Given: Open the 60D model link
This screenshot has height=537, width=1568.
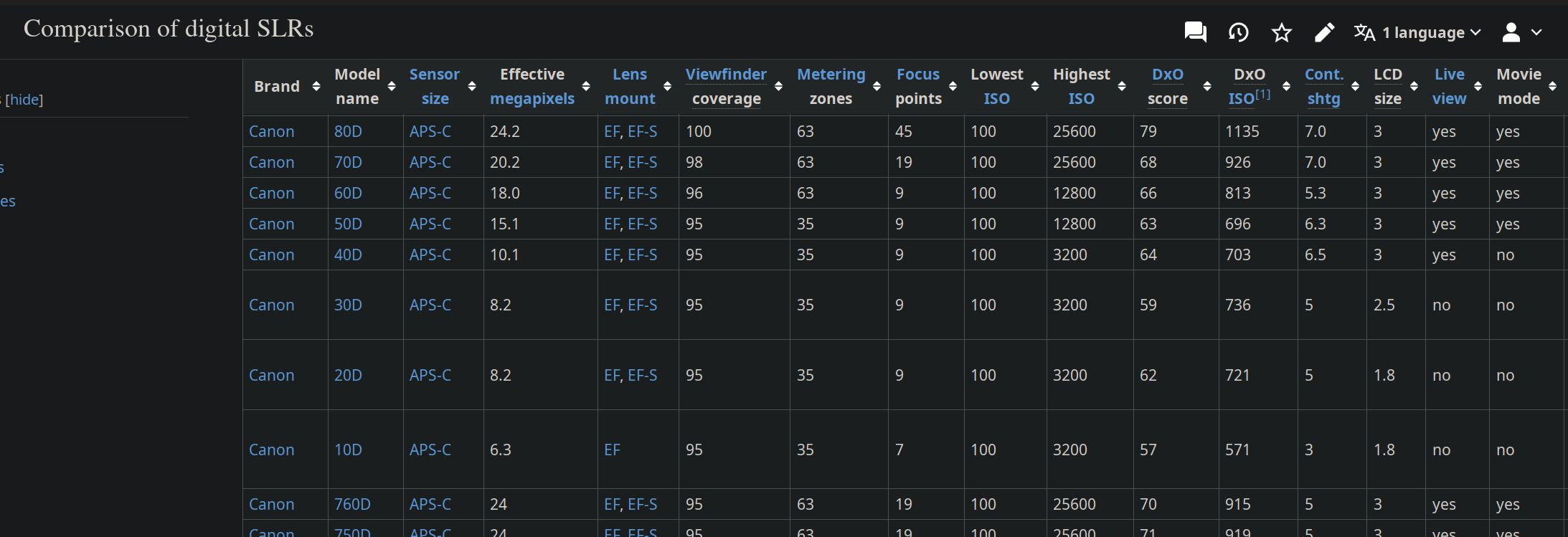Looking at the screenshot, I should pyautogui.click(x=348, y=193).
